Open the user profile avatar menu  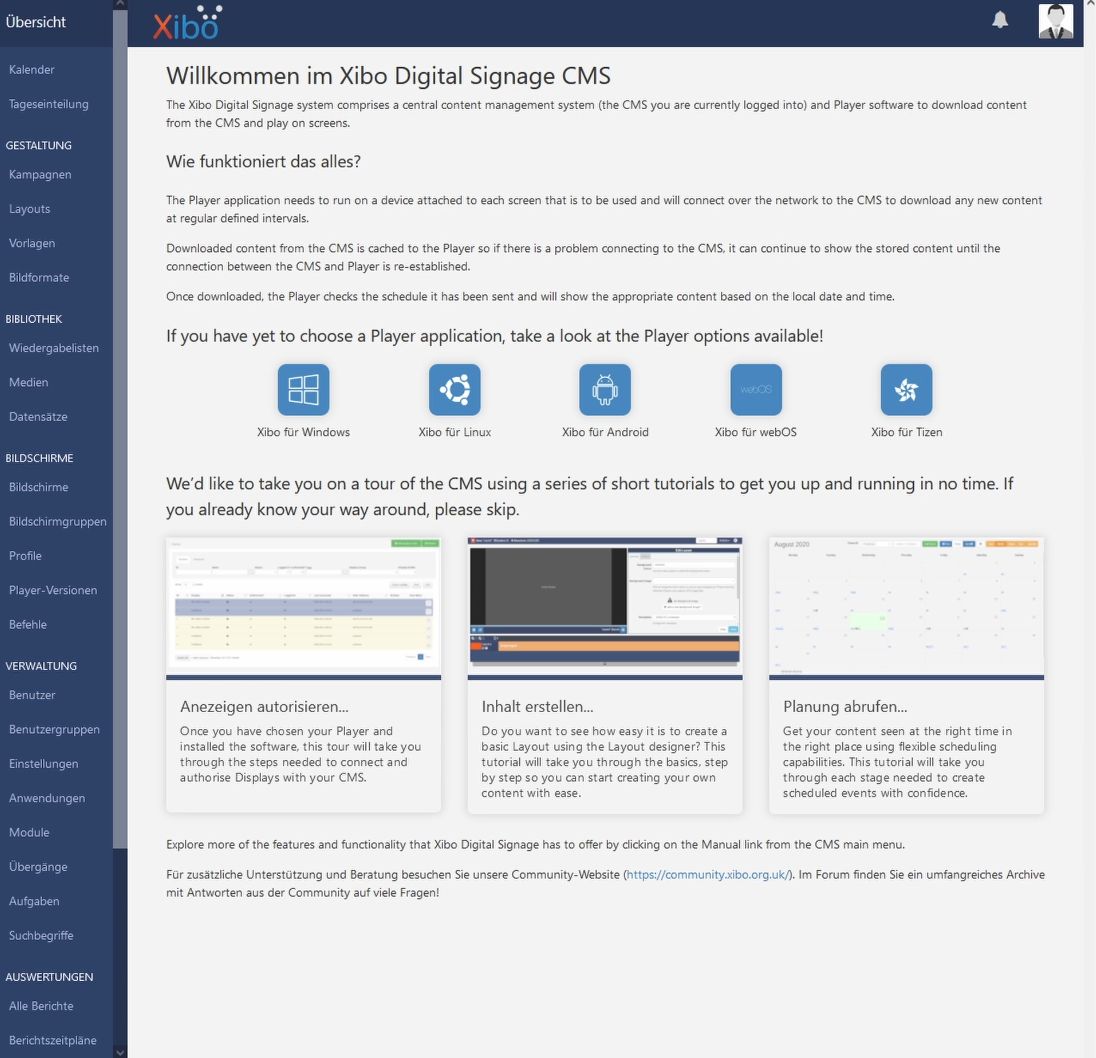[x=1055, y=21]
